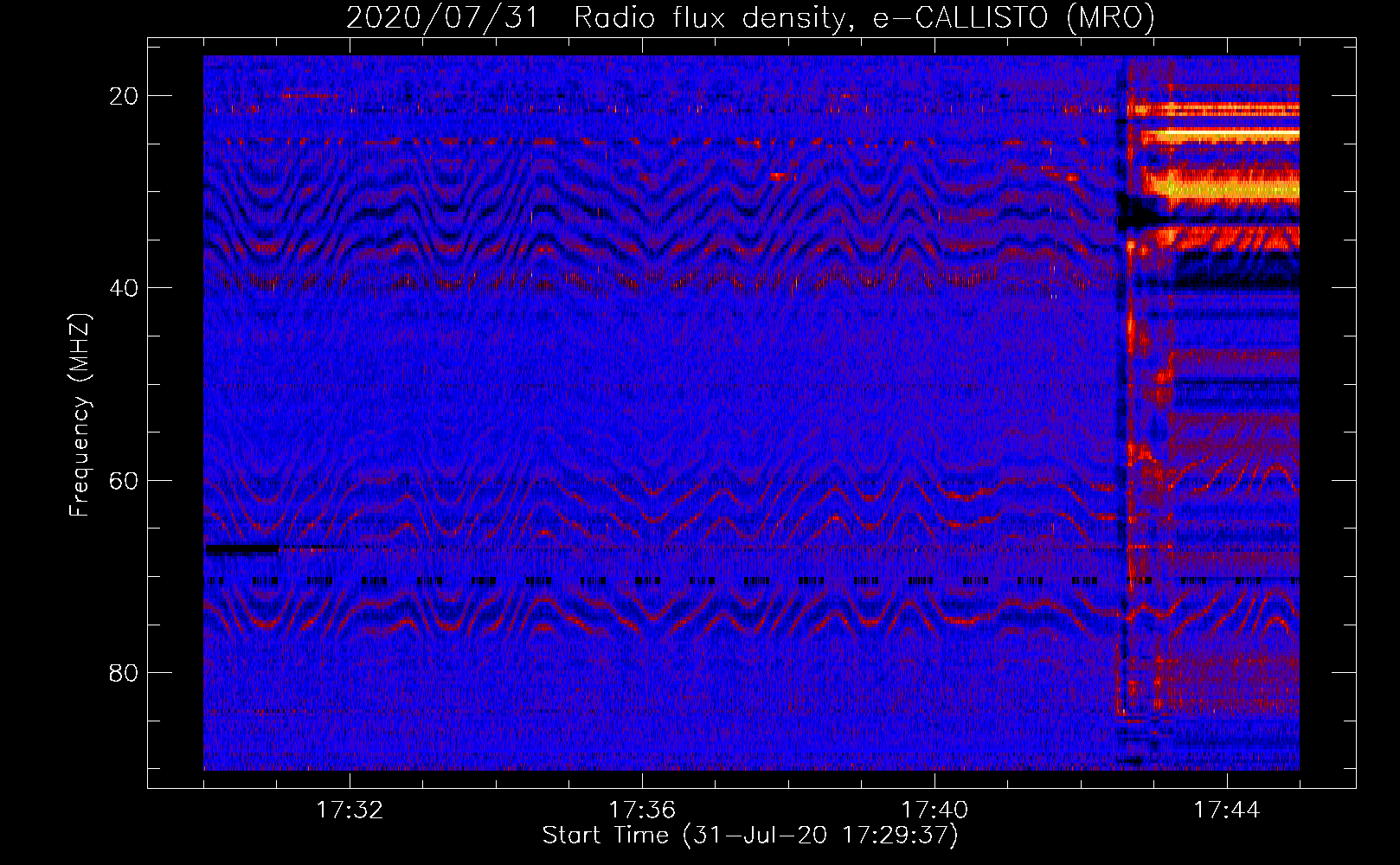Click the 80 MHz frequency tick label
1400x865 pixels.
[125, 672]
